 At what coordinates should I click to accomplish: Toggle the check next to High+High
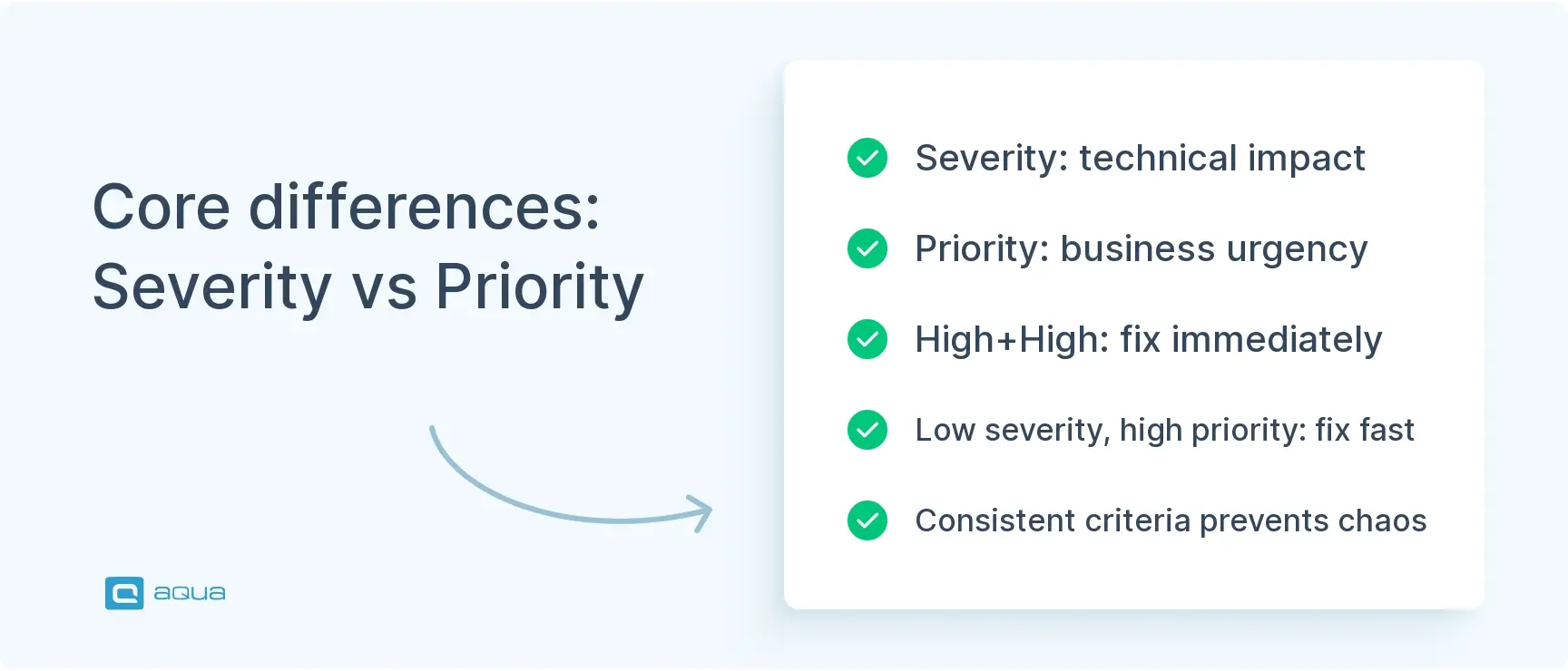tap(867, 339)
